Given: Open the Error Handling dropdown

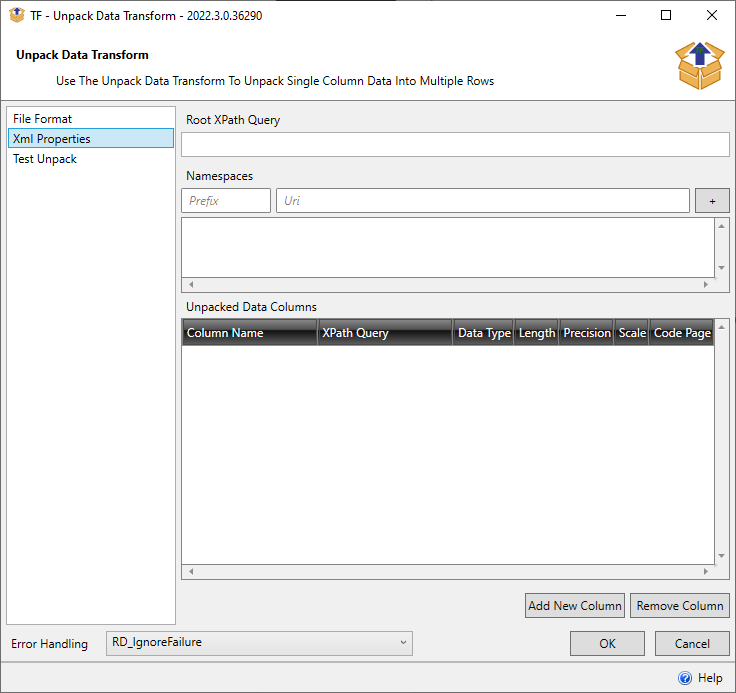Looking at the screenshot, I should (259, 643).
